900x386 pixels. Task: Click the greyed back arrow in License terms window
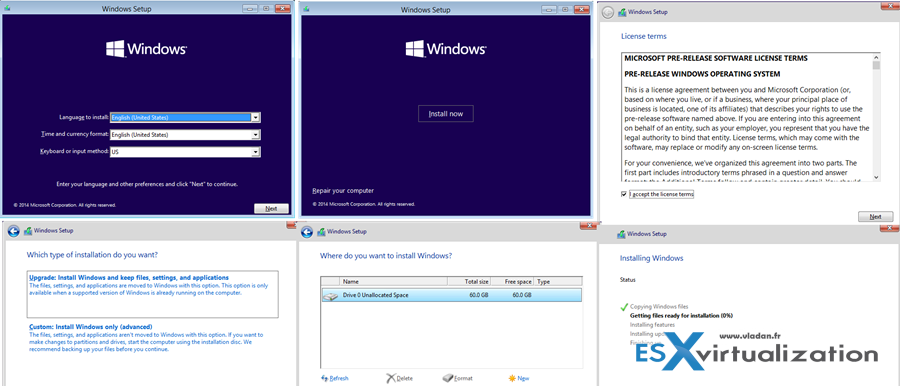608,12
